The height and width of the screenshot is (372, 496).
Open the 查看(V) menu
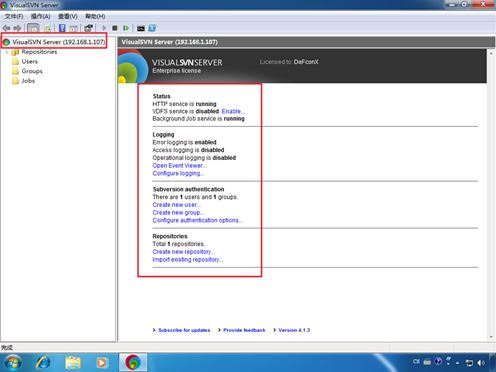tap(68, 16)
